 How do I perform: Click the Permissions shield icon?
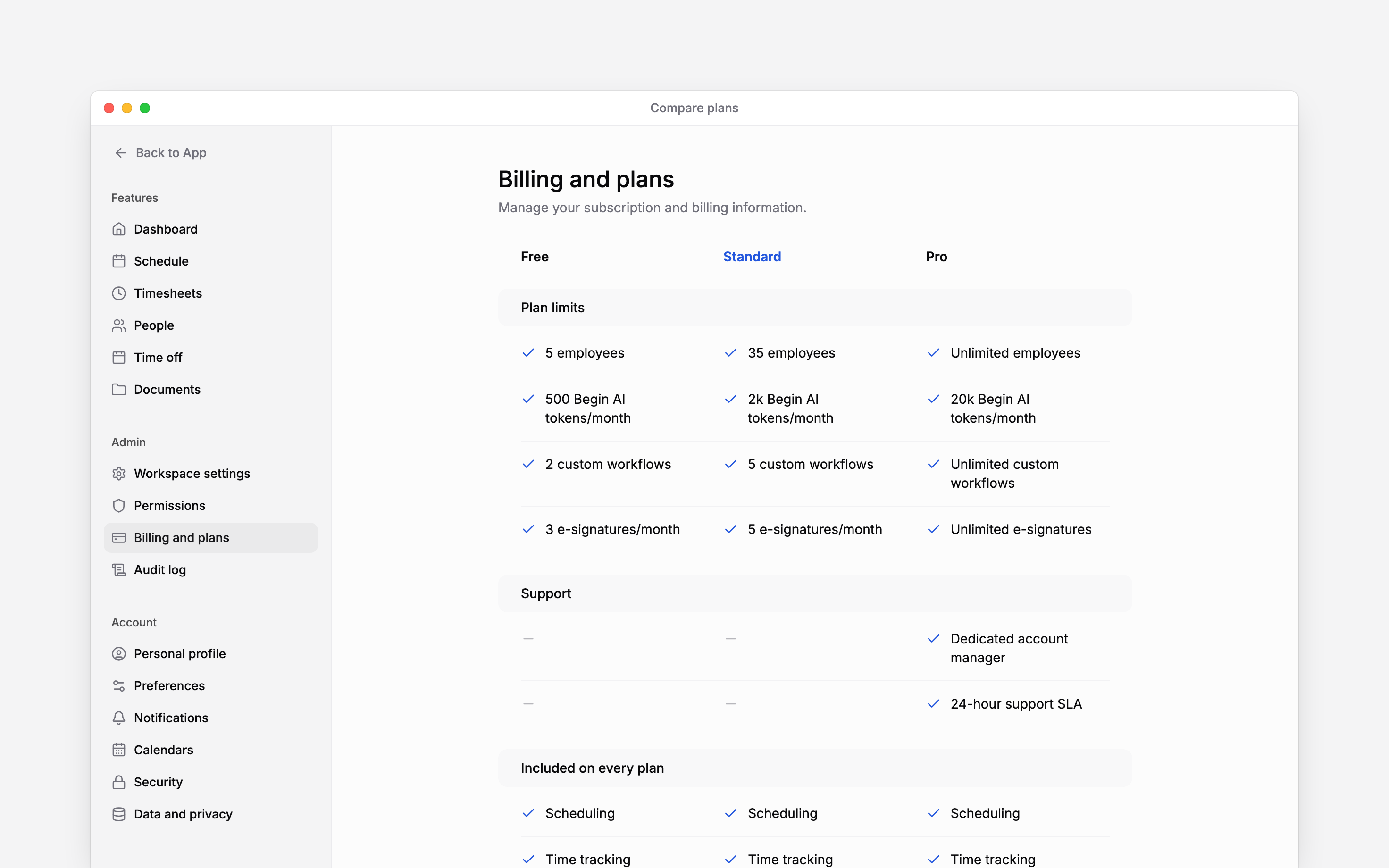(119, 506)
